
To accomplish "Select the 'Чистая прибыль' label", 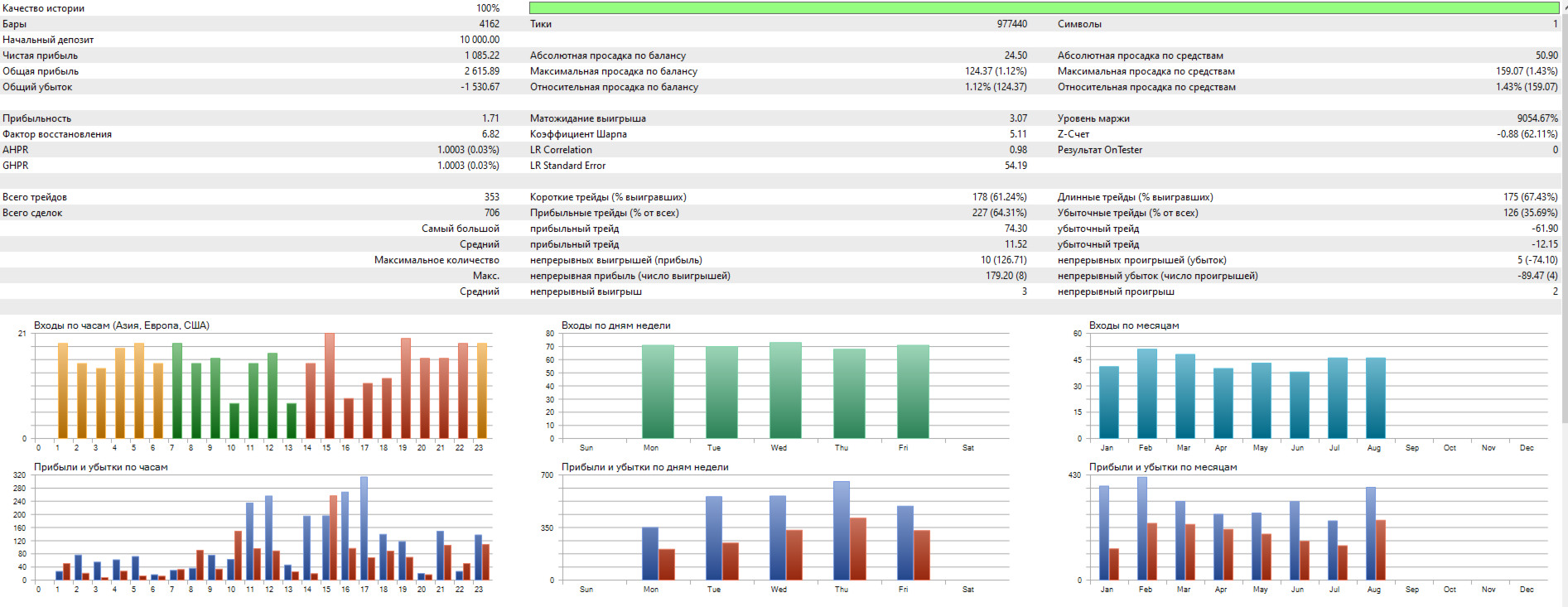I will 40,55.
